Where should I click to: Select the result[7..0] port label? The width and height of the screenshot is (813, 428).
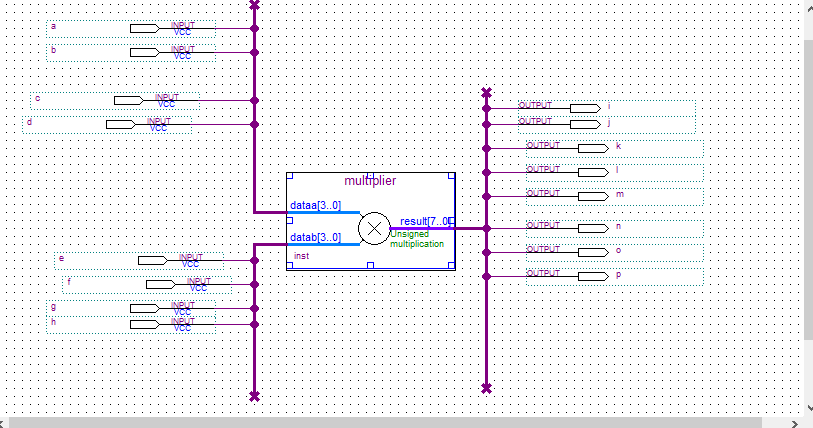[x=425, y=222]
